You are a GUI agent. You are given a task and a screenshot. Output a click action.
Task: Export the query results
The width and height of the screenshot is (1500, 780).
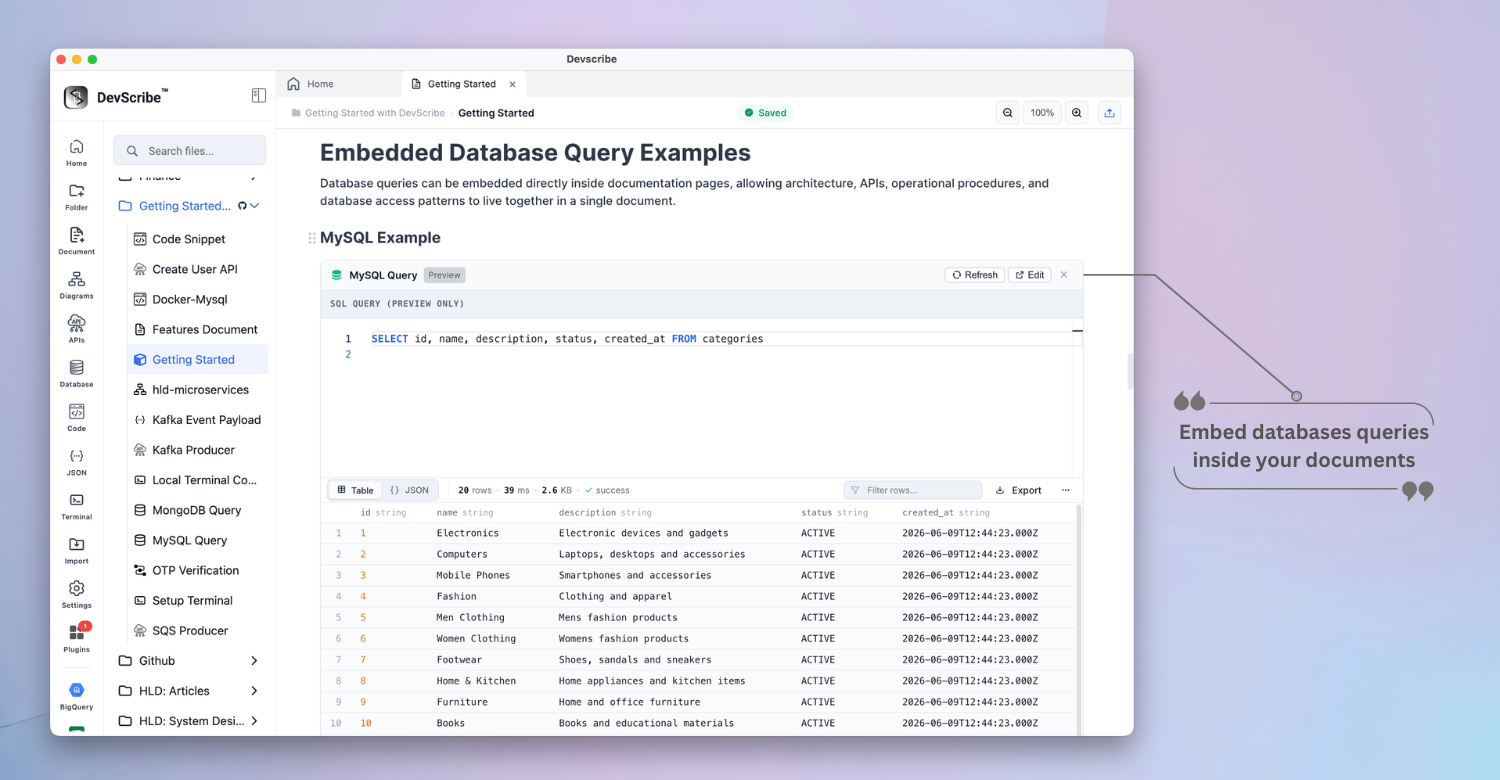coord(1019,490)
